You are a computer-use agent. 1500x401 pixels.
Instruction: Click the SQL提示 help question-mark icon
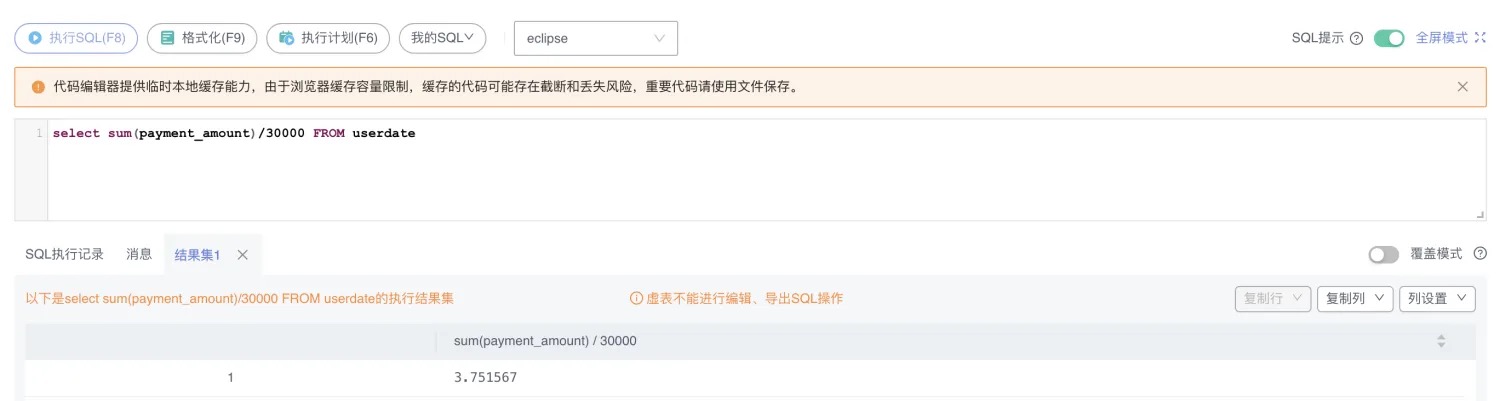click(1357, 38)
